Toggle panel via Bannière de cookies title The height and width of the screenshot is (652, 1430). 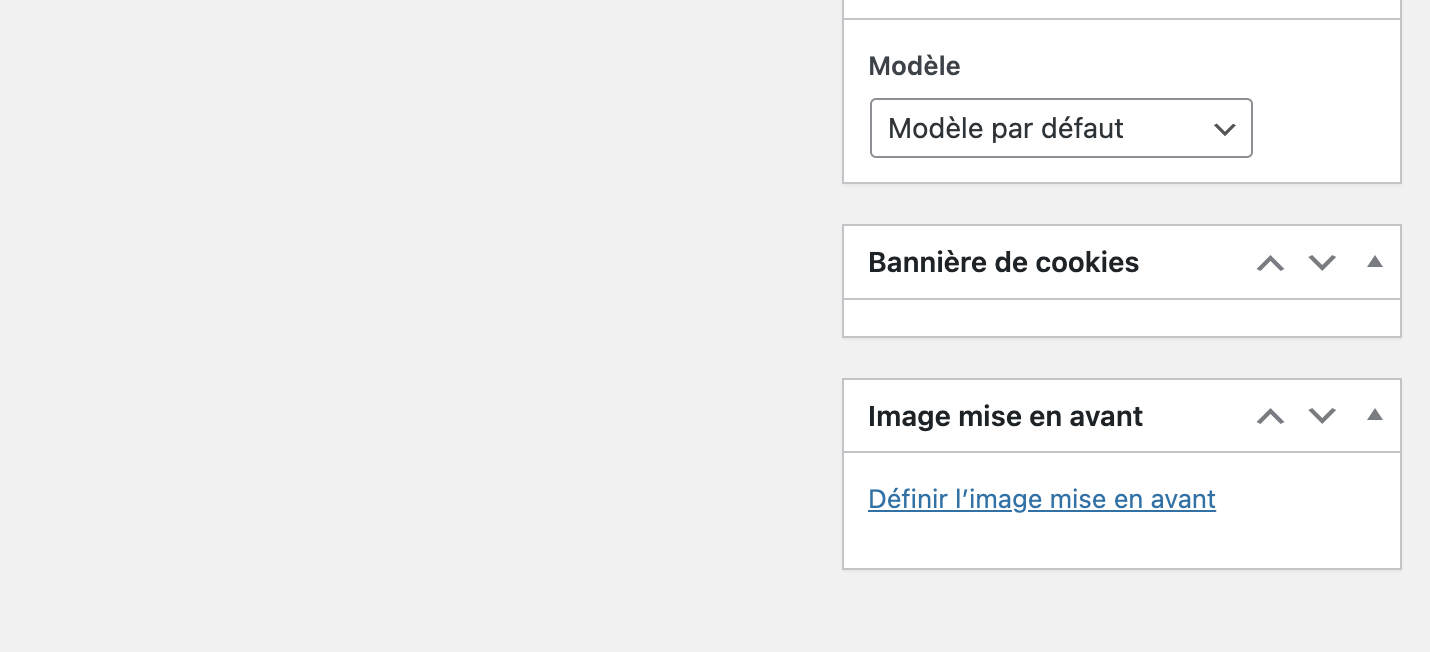pos(1003,263)
